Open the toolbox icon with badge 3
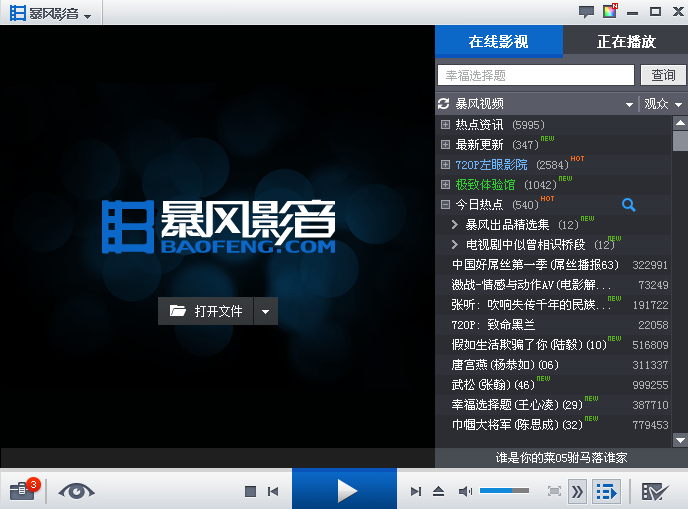Screen dimensions: 688x509 (x=24, y=490)
